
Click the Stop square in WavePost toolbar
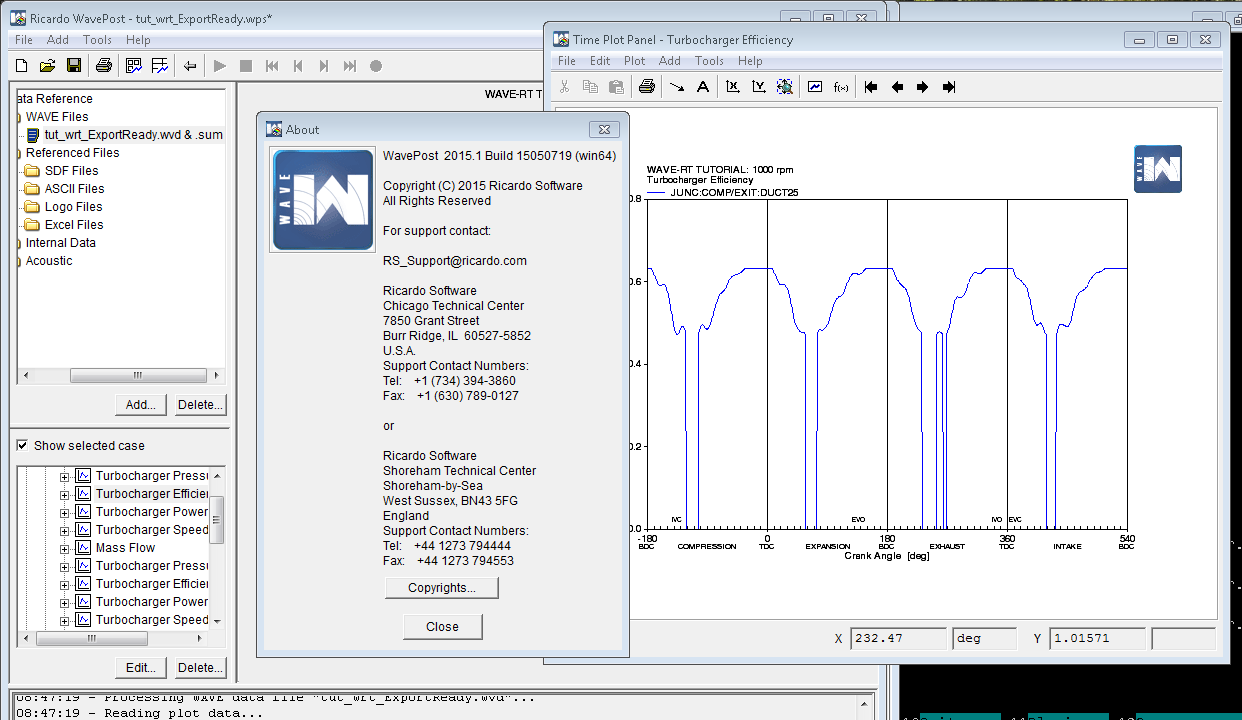click(246, 66)
